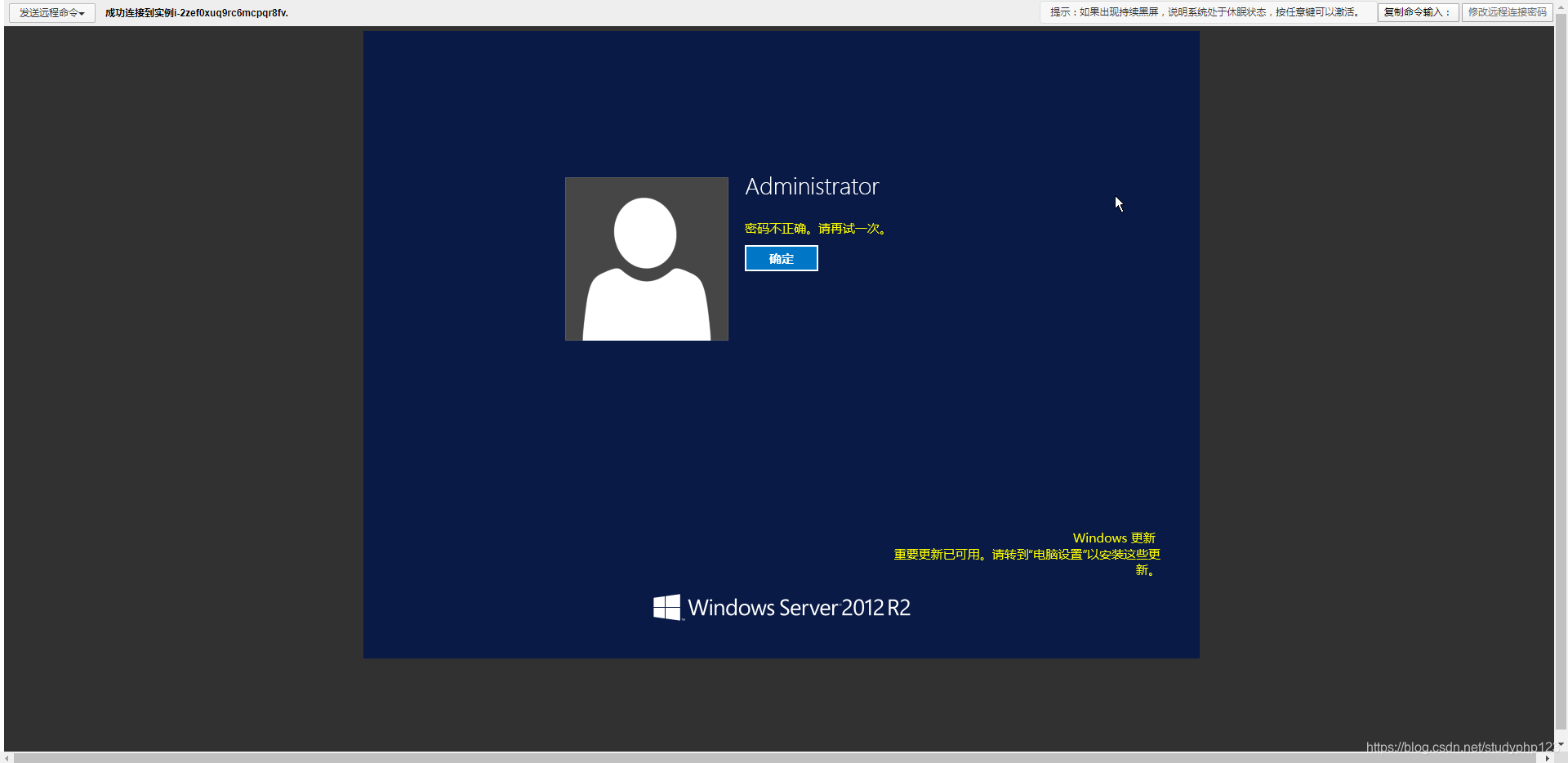Click the Administrator username text
Screen dimensions: 1568x763
812,186
